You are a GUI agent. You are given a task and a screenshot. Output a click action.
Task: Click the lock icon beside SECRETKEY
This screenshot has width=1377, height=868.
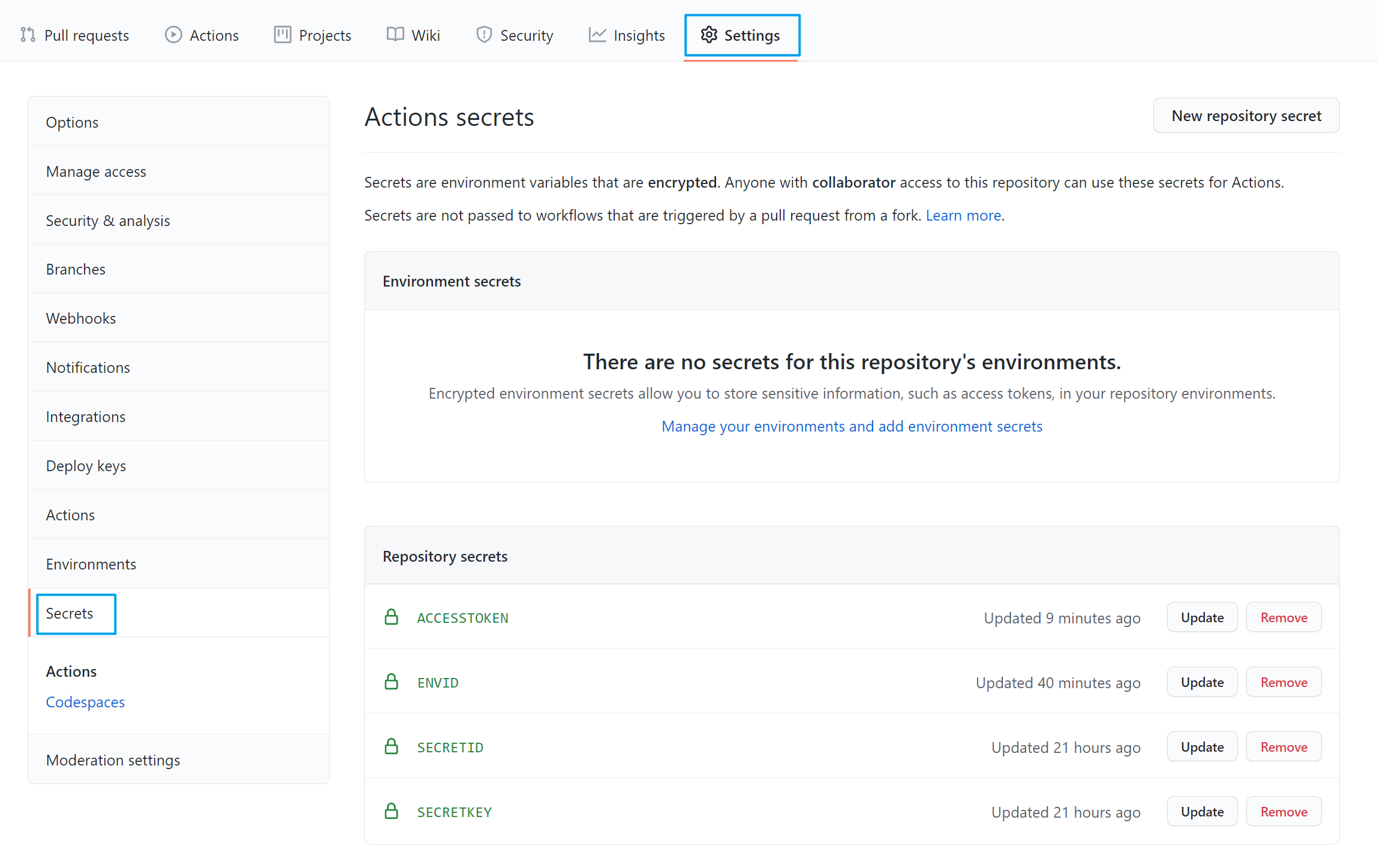coord(391,812)
